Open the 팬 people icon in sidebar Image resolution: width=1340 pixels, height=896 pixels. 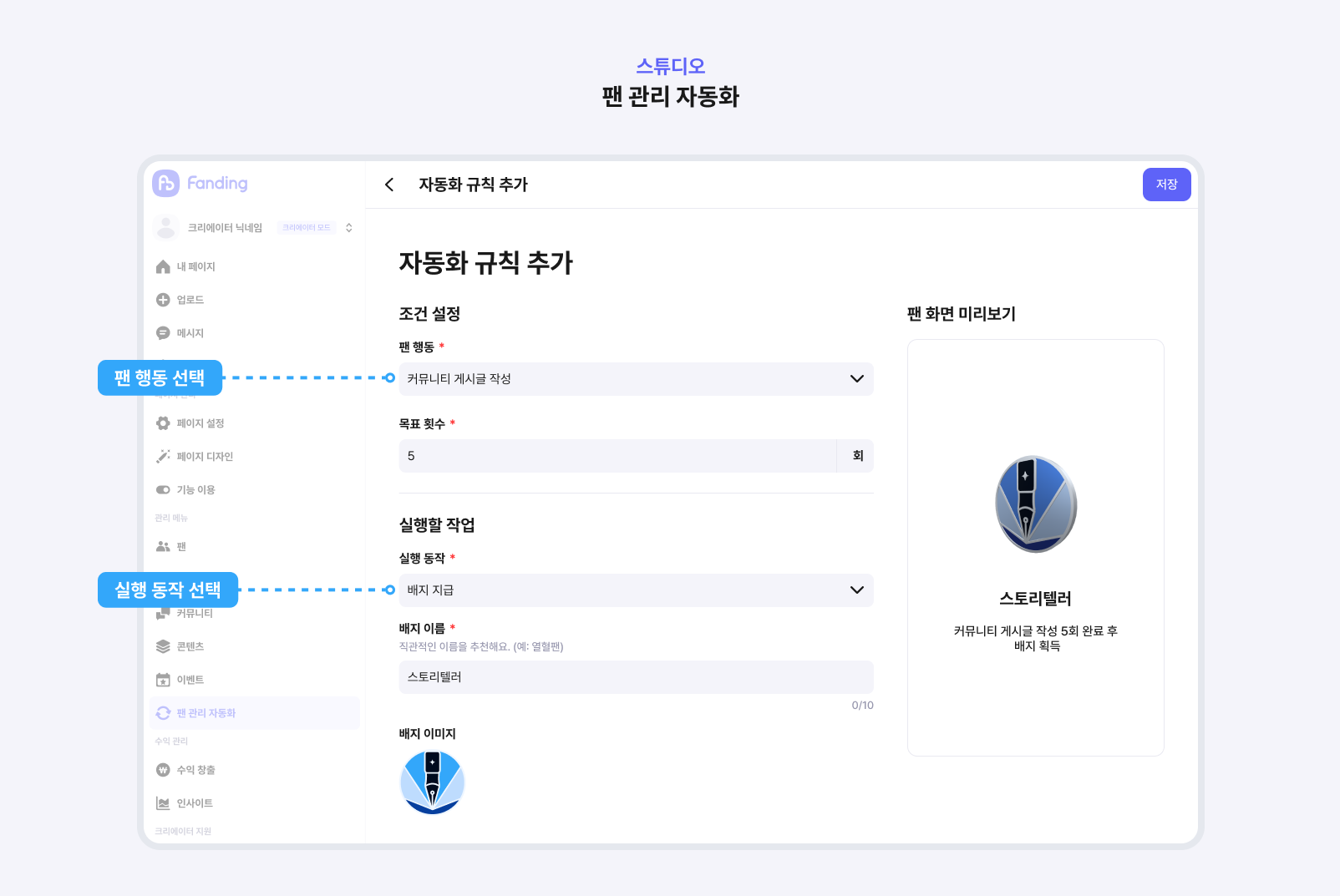click(x=163, y=547)
